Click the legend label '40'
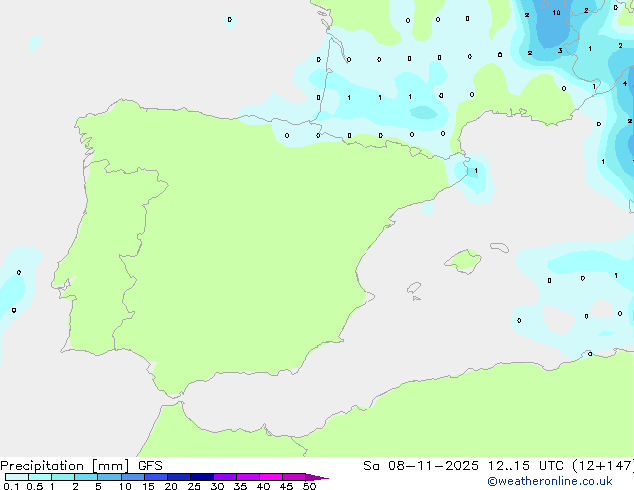634x490 pixels. 263,486
